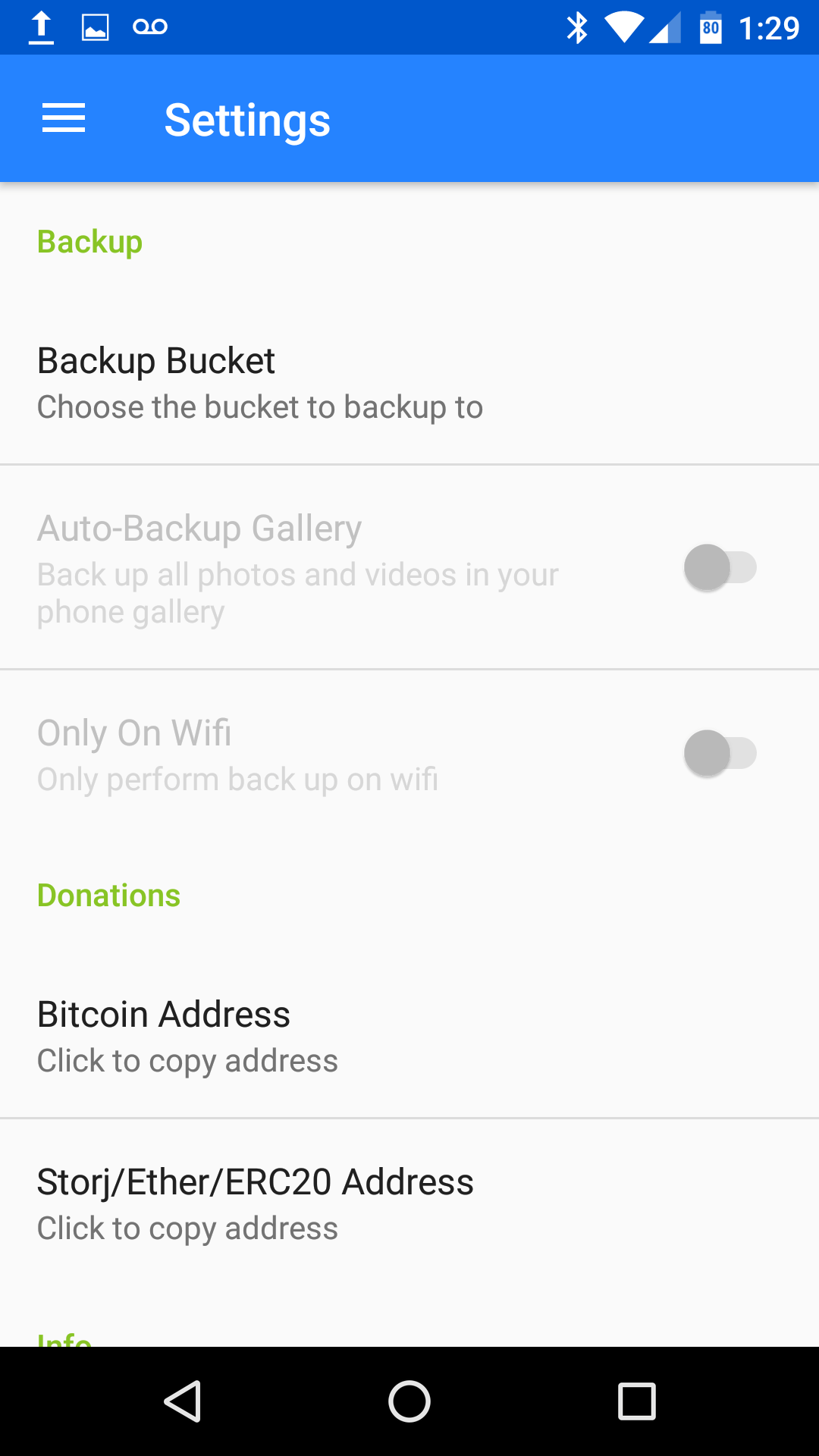
Task: Tap the Settings title text
Action: point(247,120)
